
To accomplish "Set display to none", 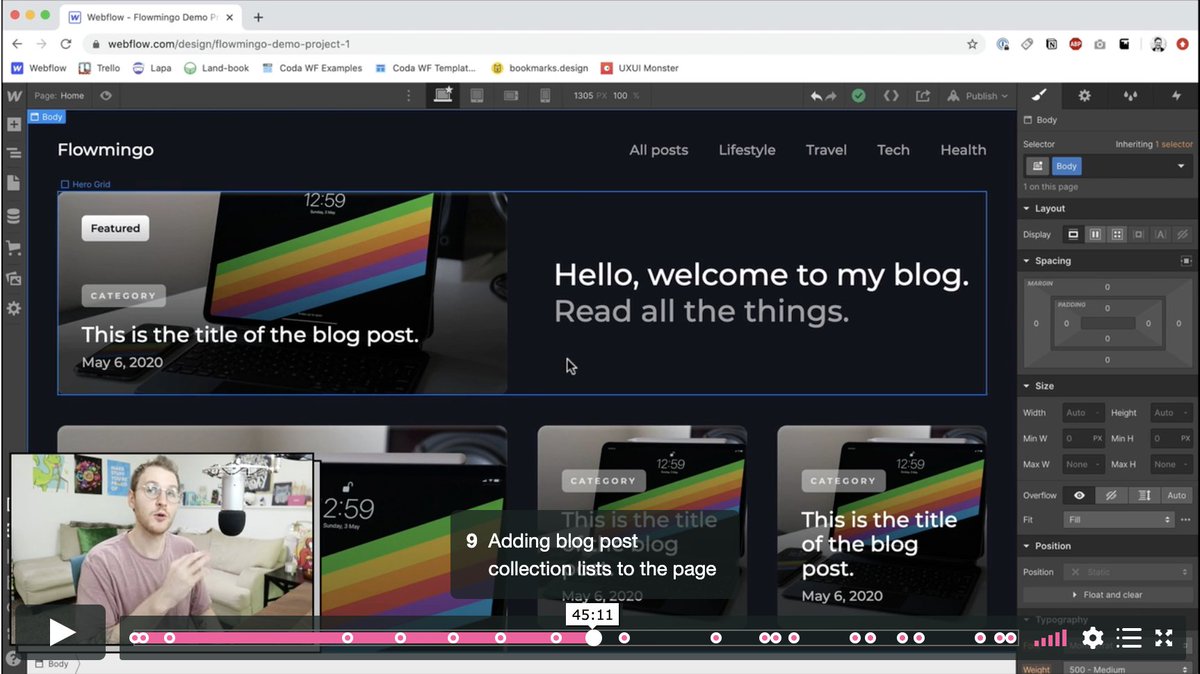I will pyautogui.click(x=1182, y=234).
